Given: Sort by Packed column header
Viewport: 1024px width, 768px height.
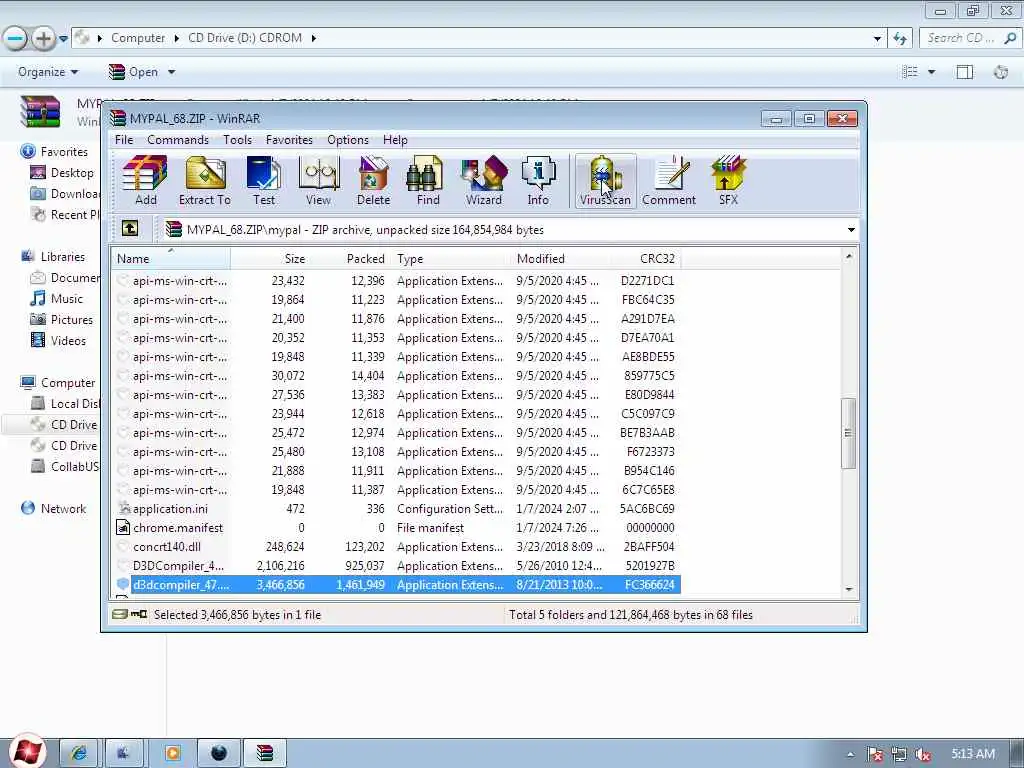Looking at the screenshot, I should pos(349,259).
